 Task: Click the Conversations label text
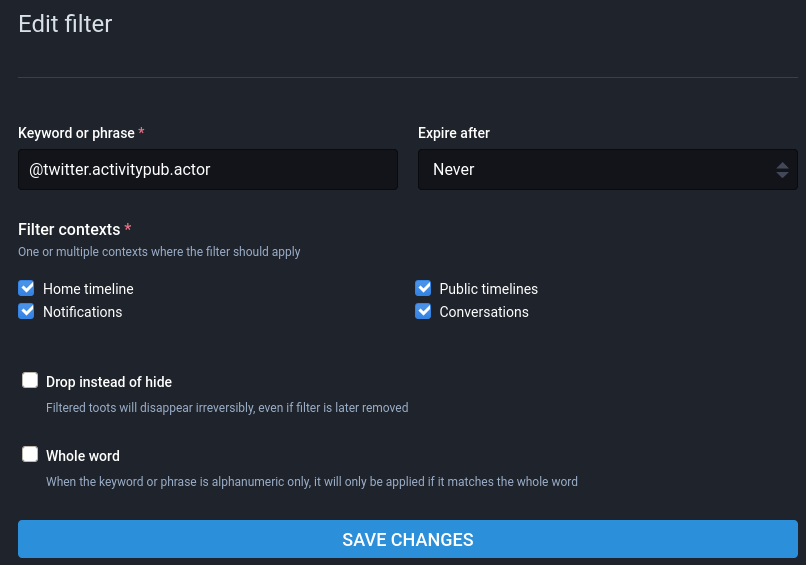484,312
